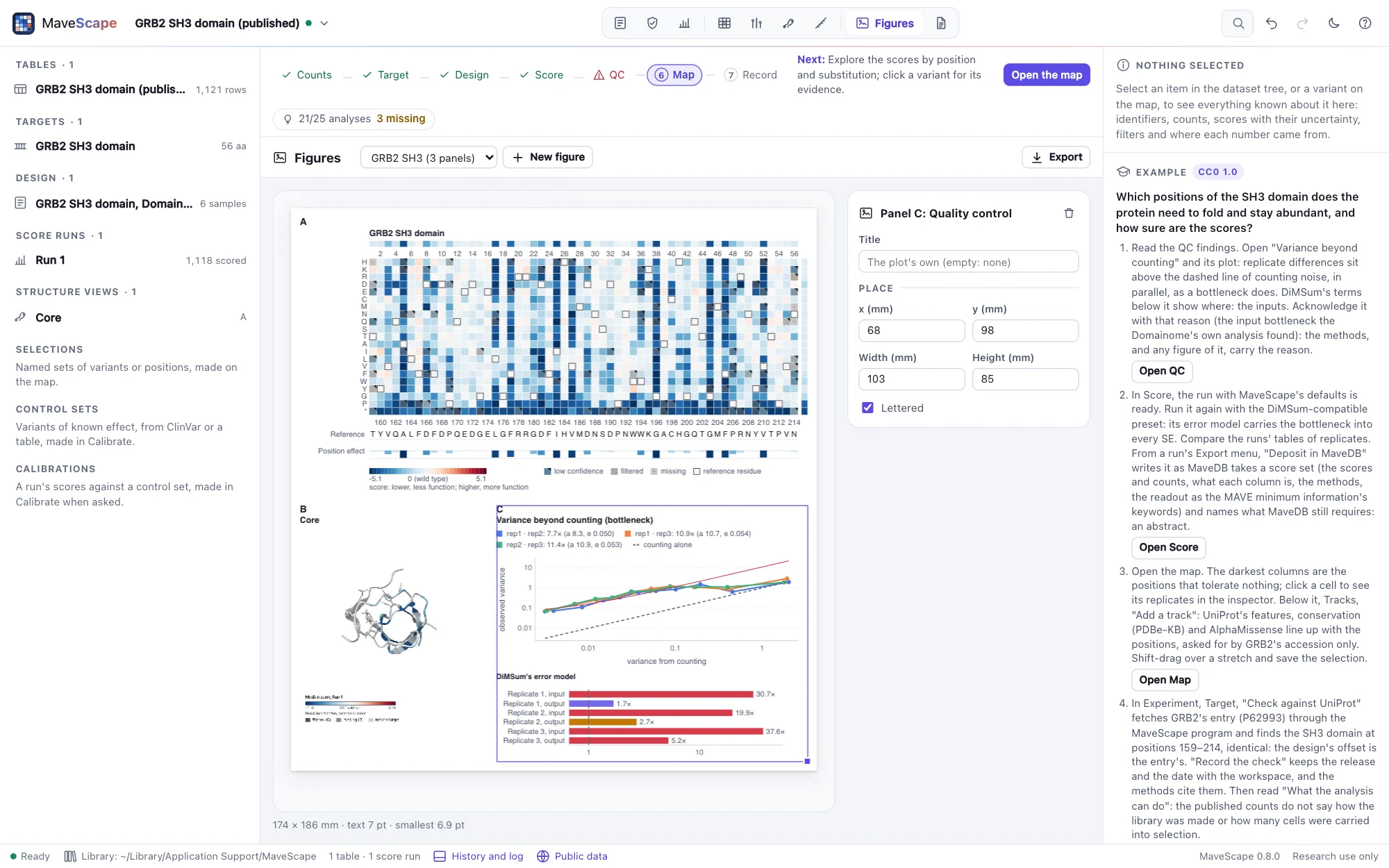Select panel C quality control plot in the figure
The image size is (1389, 868).
(x=652, y=633)
